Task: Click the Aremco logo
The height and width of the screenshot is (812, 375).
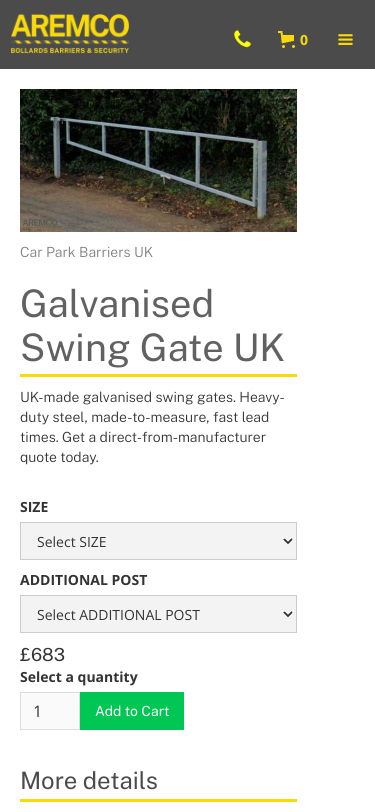Action: 70,34
